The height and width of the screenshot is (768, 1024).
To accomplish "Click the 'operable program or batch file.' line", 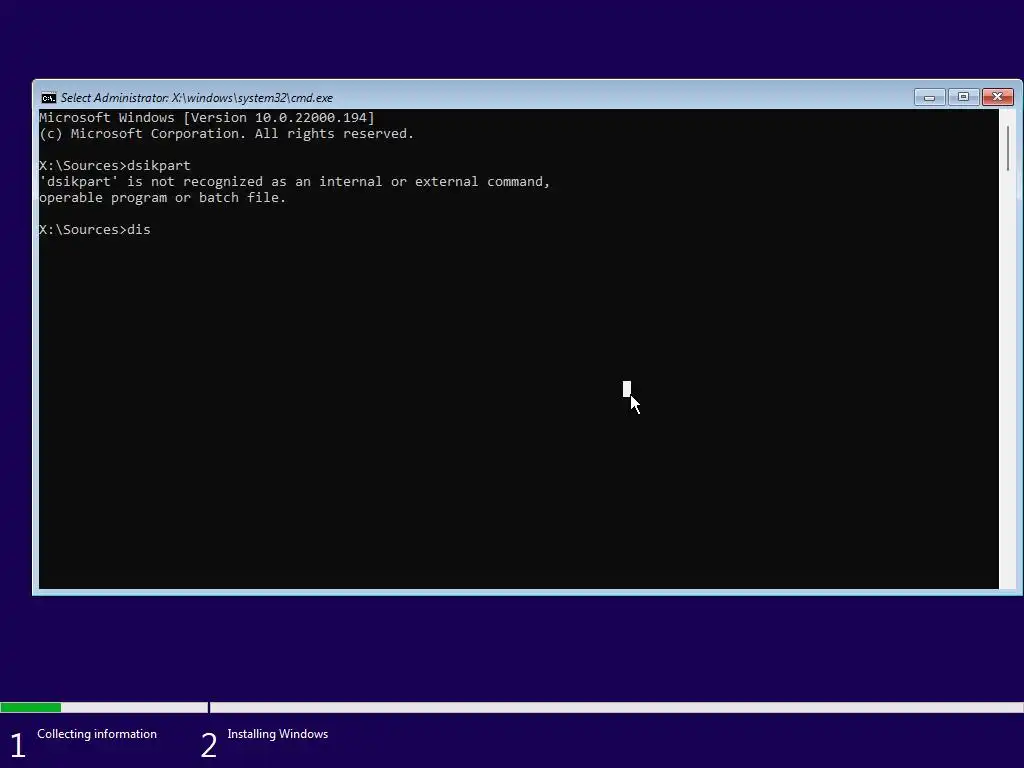I will coord(163,198).
